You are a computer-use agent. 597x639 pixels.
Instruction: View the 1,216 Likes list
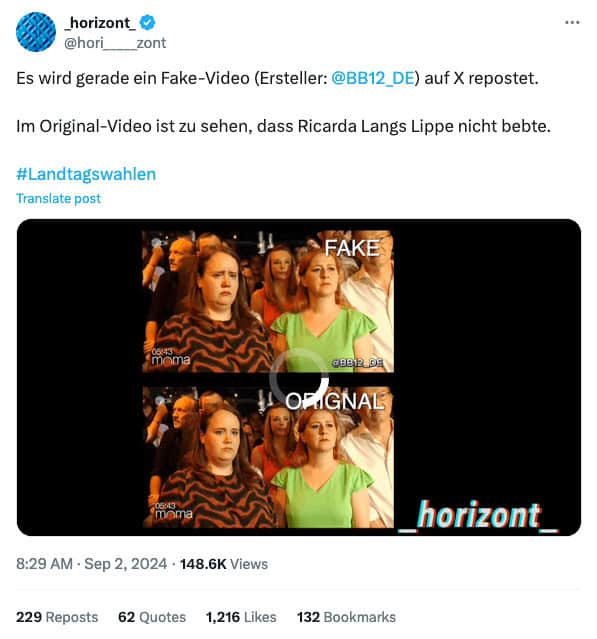tap(241, 617)
